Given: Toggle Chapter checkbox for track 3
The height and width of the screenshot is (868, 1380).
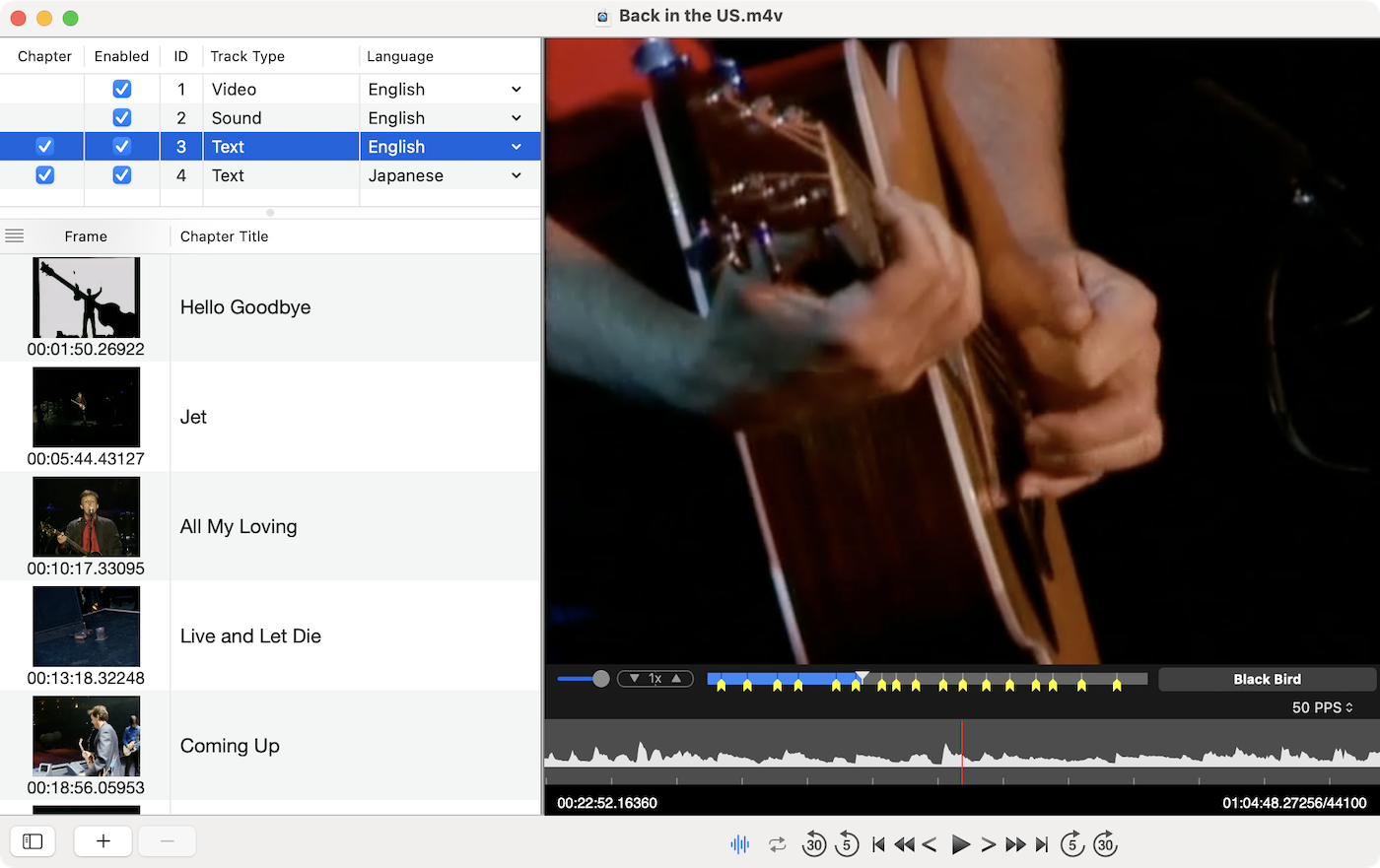Looking at the screenshot, I should 45,147.
